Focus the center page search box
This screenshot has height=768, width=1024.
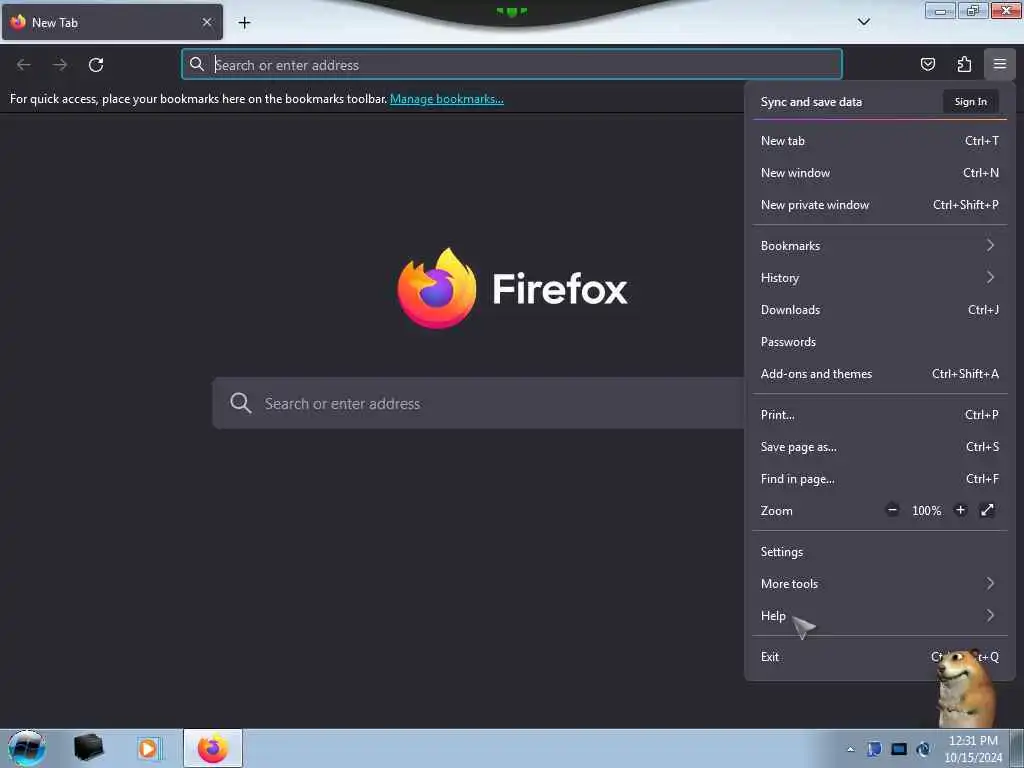478,403
